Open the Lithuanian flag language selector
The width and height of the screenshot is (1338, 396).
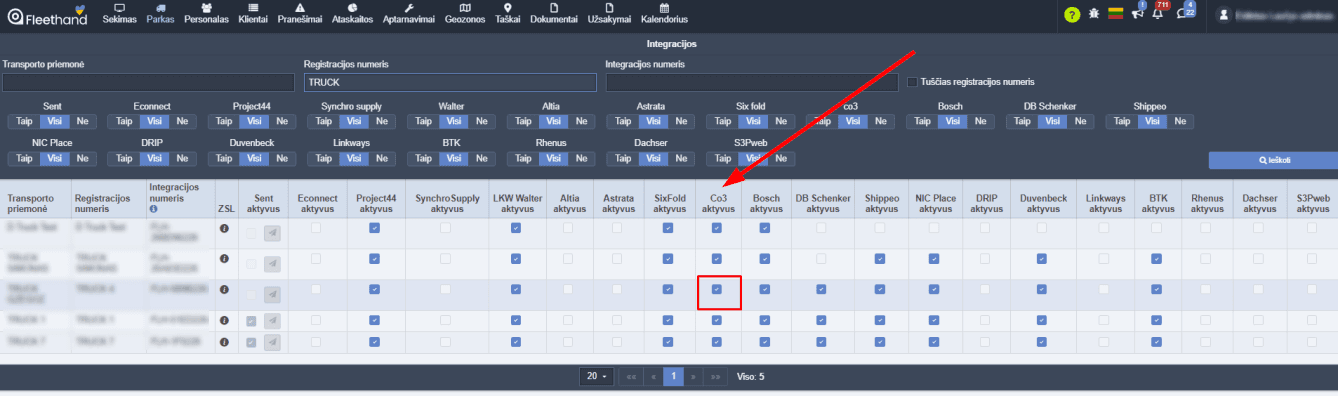click(1115, 14)
